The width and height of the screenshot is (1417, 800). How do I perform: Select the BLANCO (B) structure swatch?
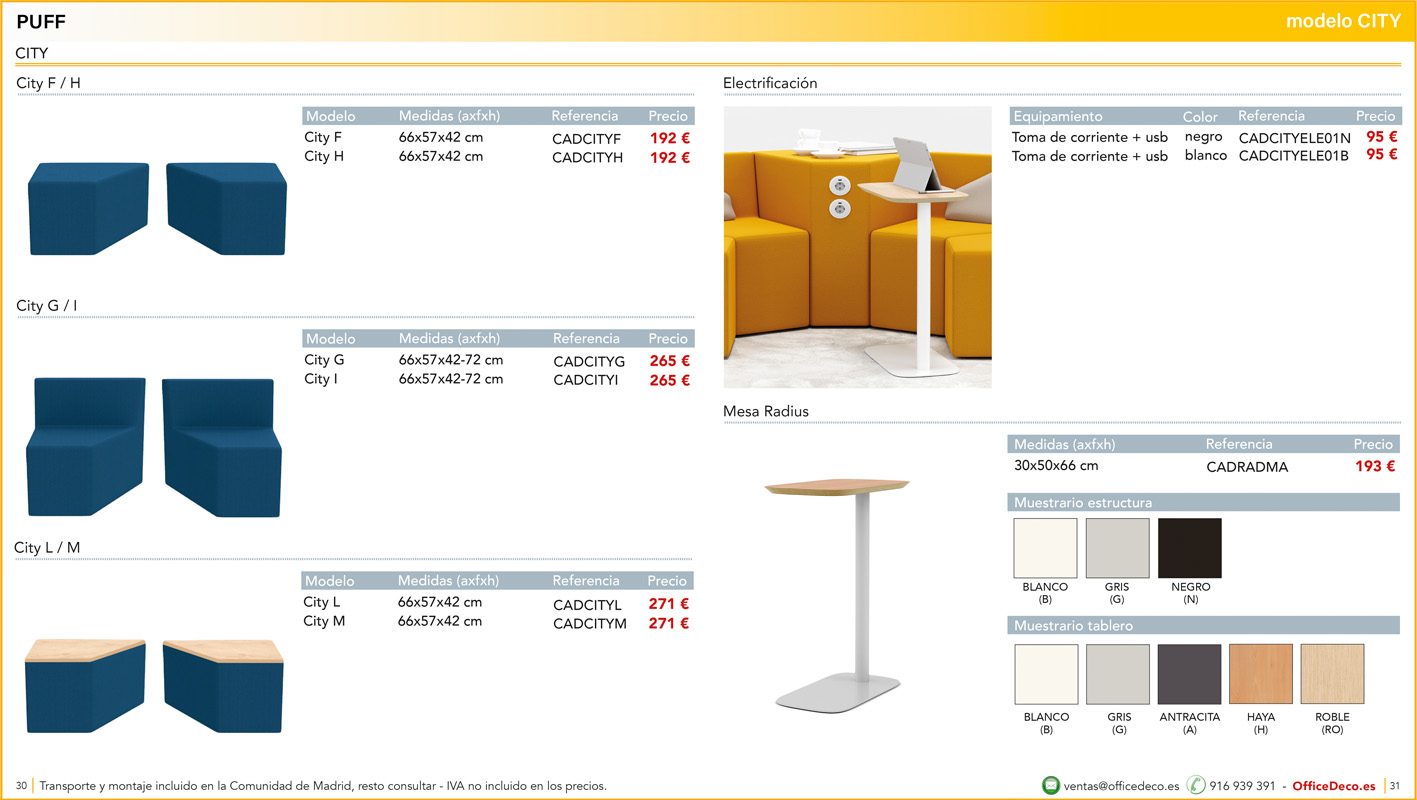pyautogui.click(x=1045, y=548)
